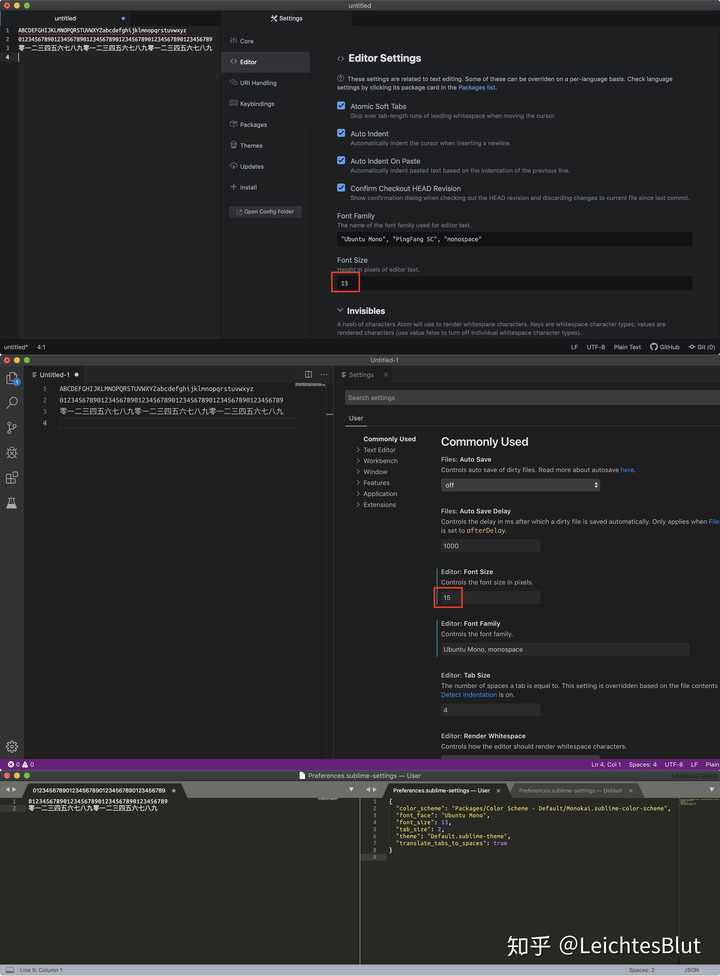Toggle the Auto Indent On Paste checkbox
The image size is (720, 976).
pos(341,161)
